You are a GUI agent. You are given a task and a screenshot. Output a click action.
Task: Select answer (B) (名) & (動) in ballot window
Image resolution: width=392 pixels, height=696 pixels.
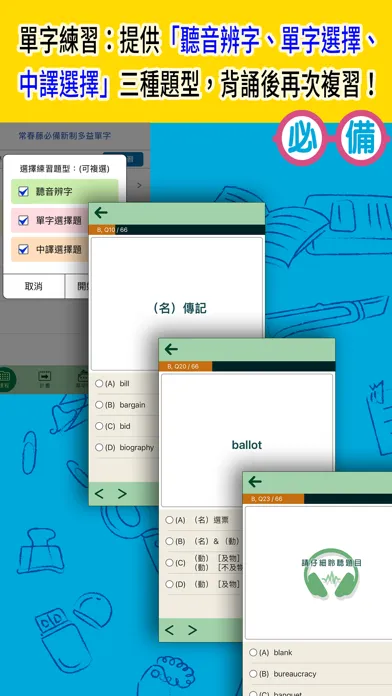click(x=169, y=541)
